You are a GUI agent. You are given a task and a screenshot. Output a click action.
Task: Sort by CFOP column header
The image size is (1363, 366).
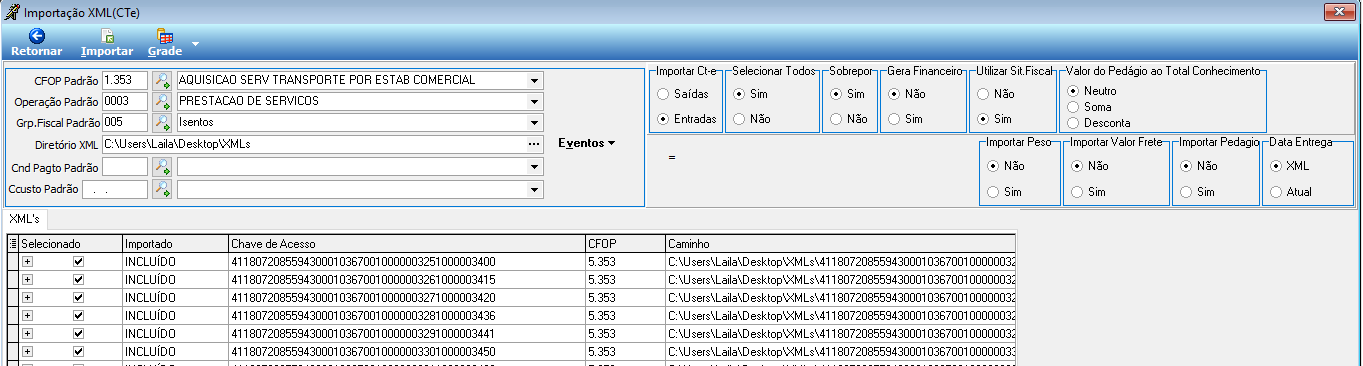(x=625, y=243)
